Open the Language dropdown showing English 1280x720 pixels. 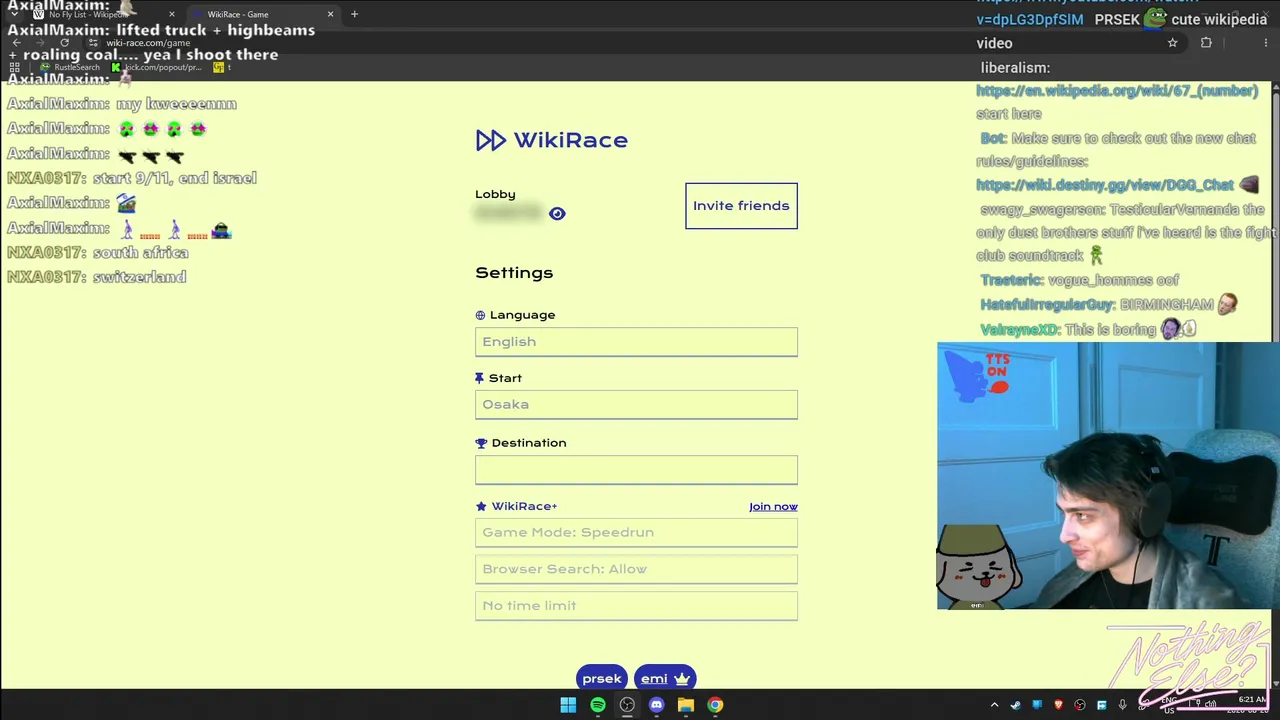pos(636,342)
